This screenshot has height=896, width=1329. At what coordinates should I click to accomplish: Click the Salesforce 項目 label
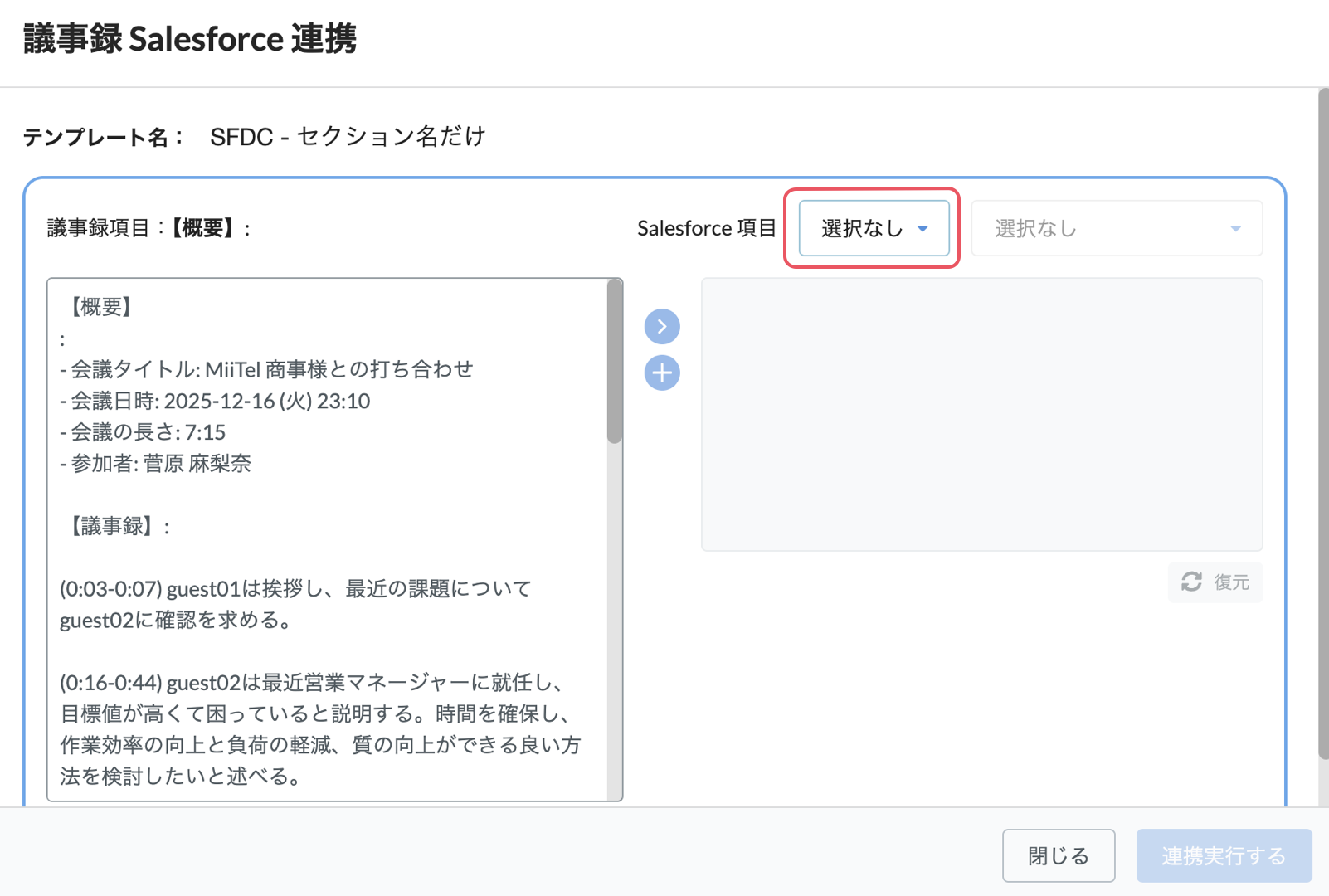(707, 228)
